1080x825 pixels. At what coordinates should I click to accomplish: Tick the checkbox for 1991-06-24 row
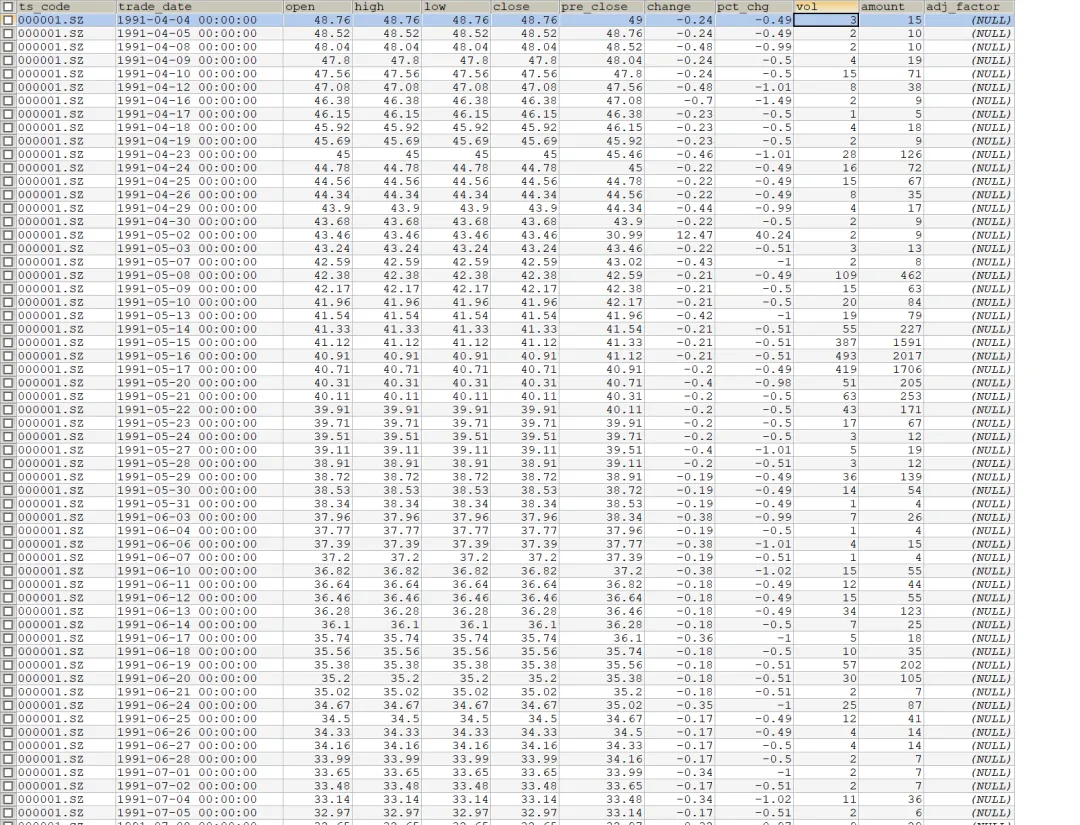[x=9, y=705]
